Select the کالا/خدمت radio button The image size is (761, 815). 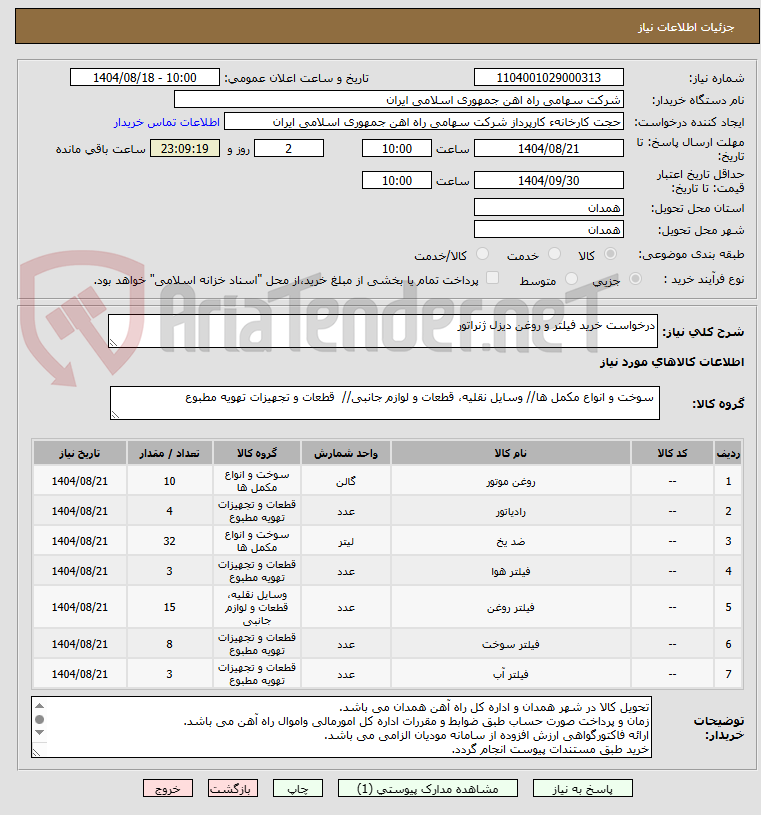coord(482,254)
